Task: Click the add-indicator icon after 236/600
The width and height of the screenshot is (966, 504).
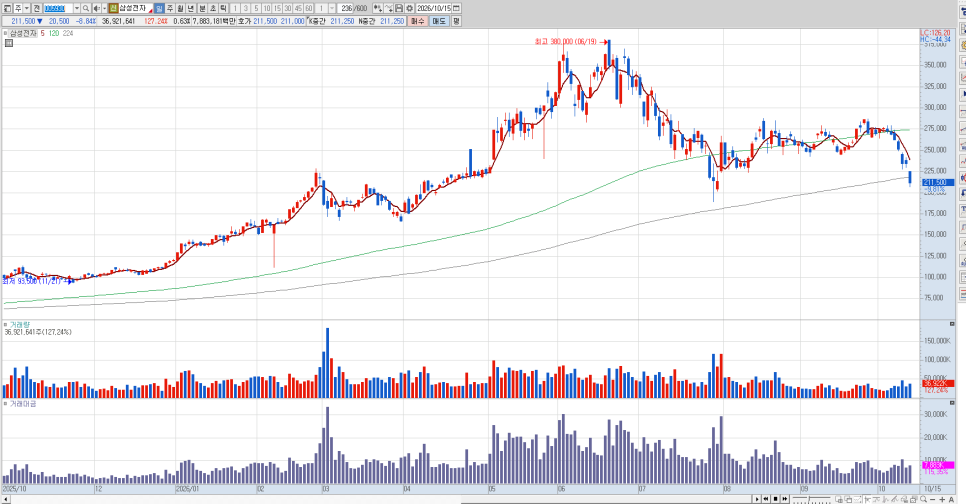Action: 378,8
